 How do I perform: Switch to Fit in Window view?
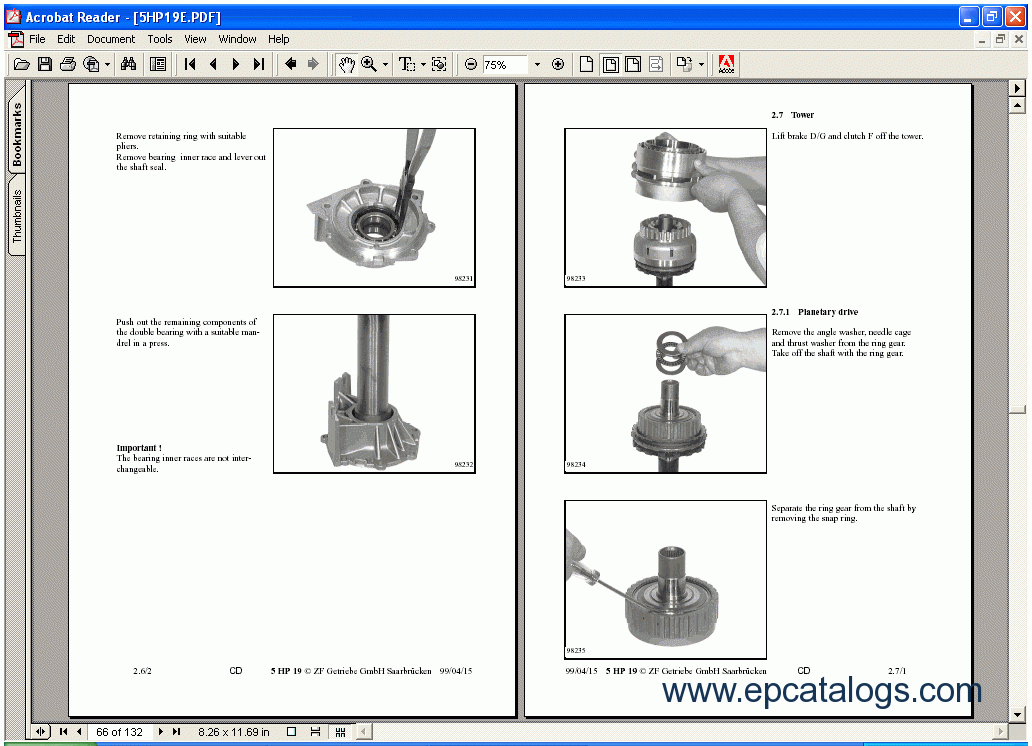[610, 64]
